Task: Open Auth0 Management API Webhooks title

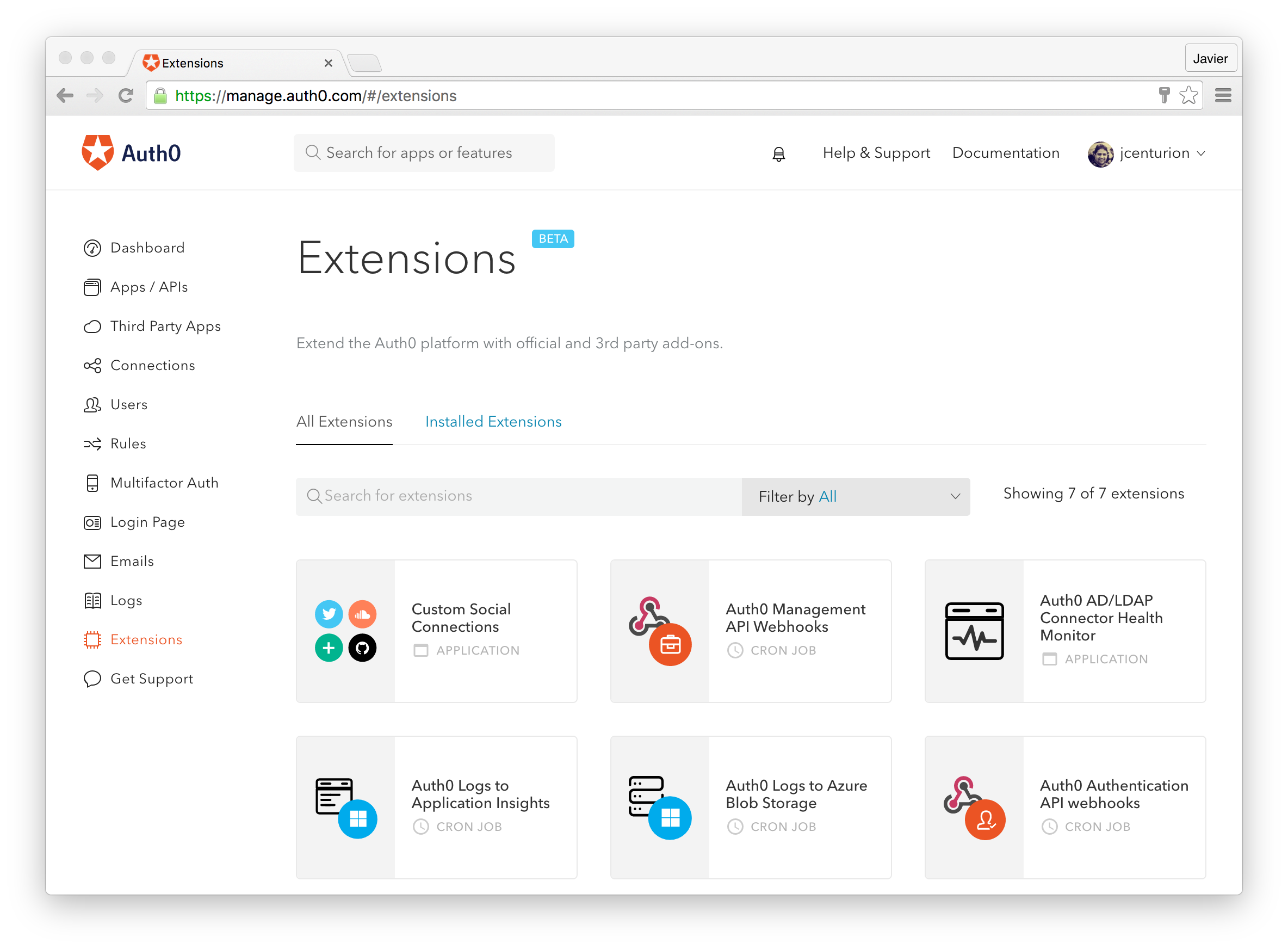Action: [795, 618]
